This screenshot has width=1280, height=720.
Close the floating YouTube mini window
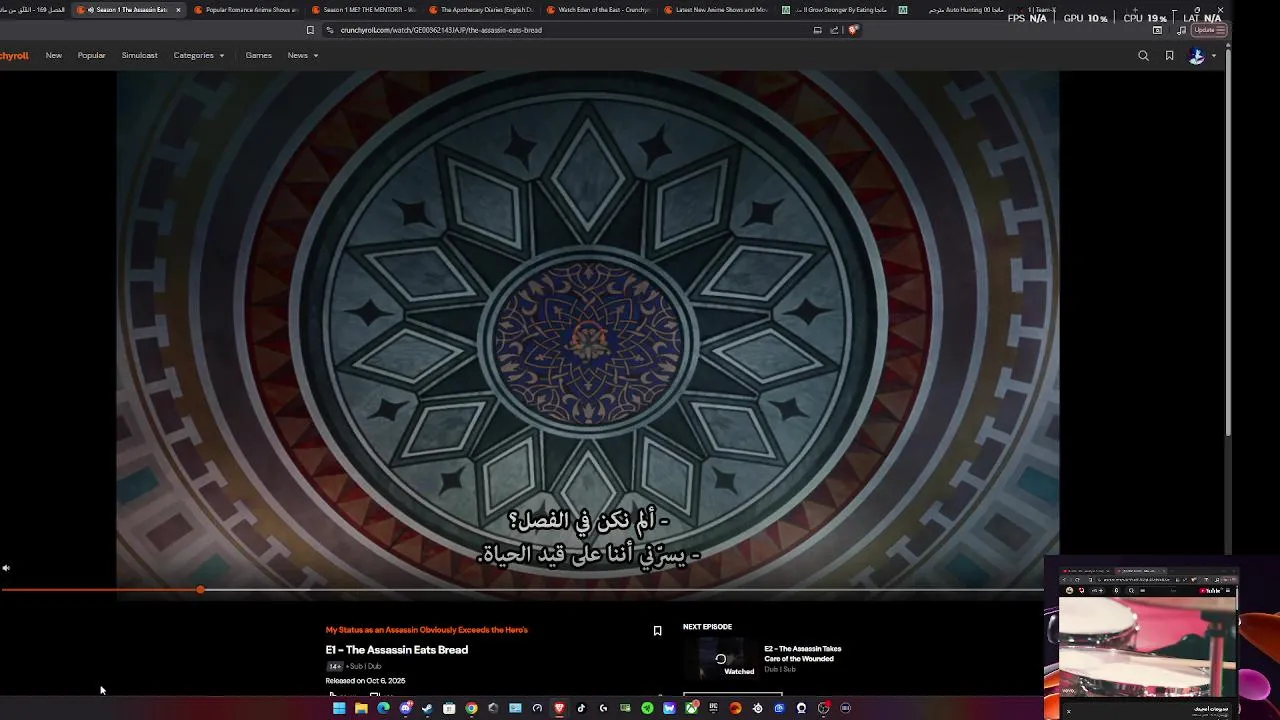tap(1068, 711)
